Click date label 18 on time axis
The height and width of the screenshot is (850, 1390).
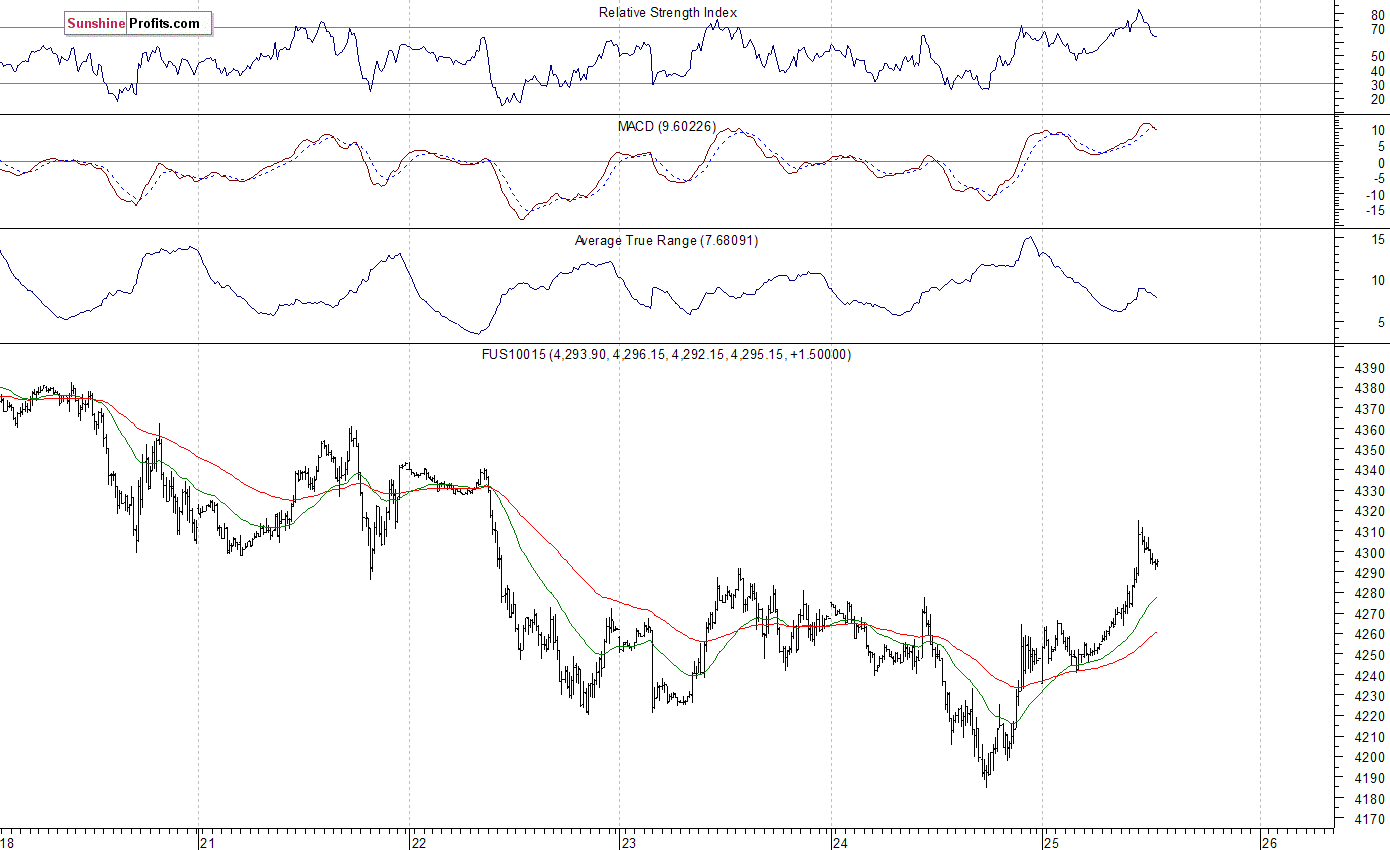[x=7, y=843]
